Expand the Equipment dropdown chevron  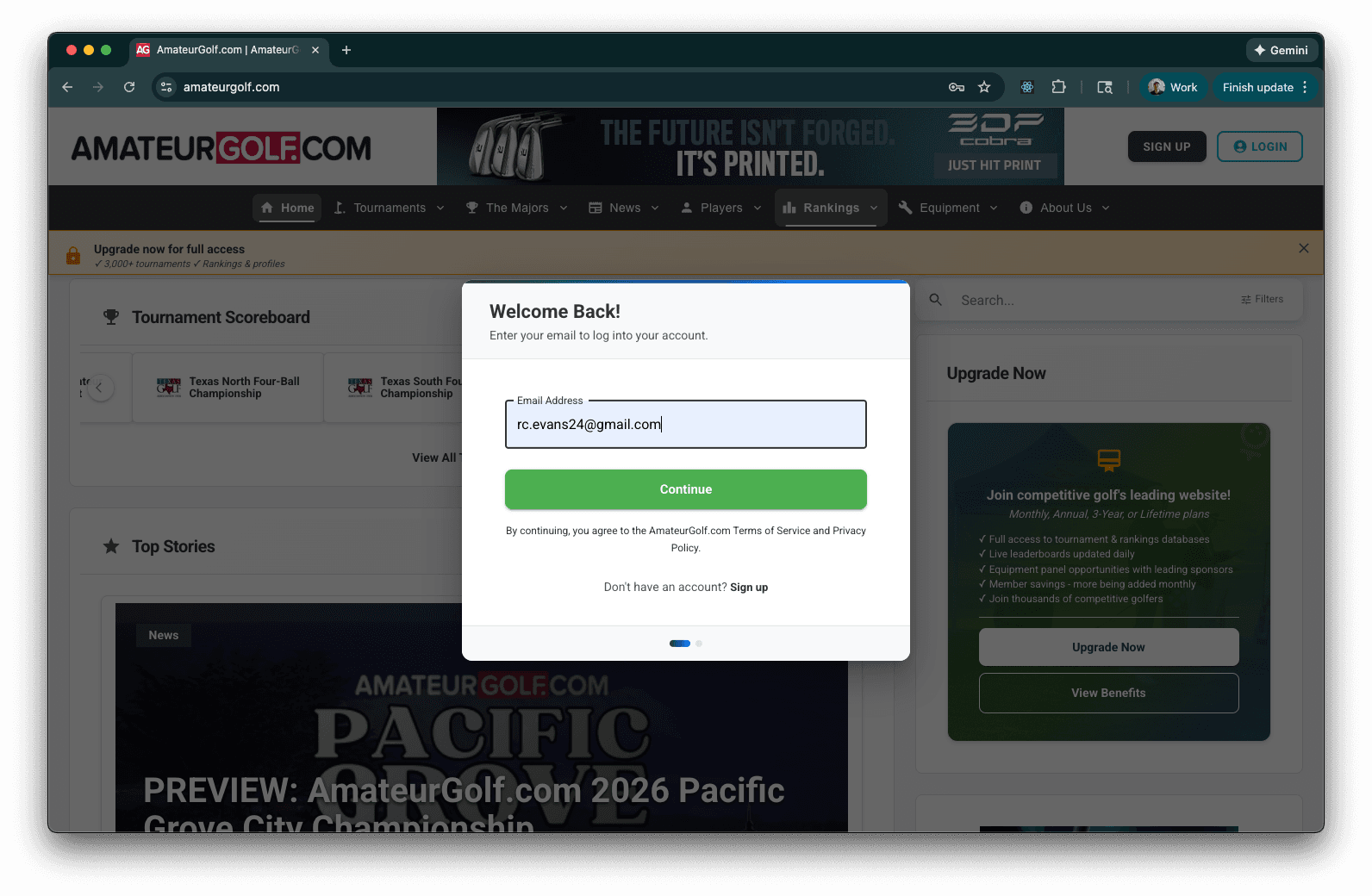click(994, 208)
